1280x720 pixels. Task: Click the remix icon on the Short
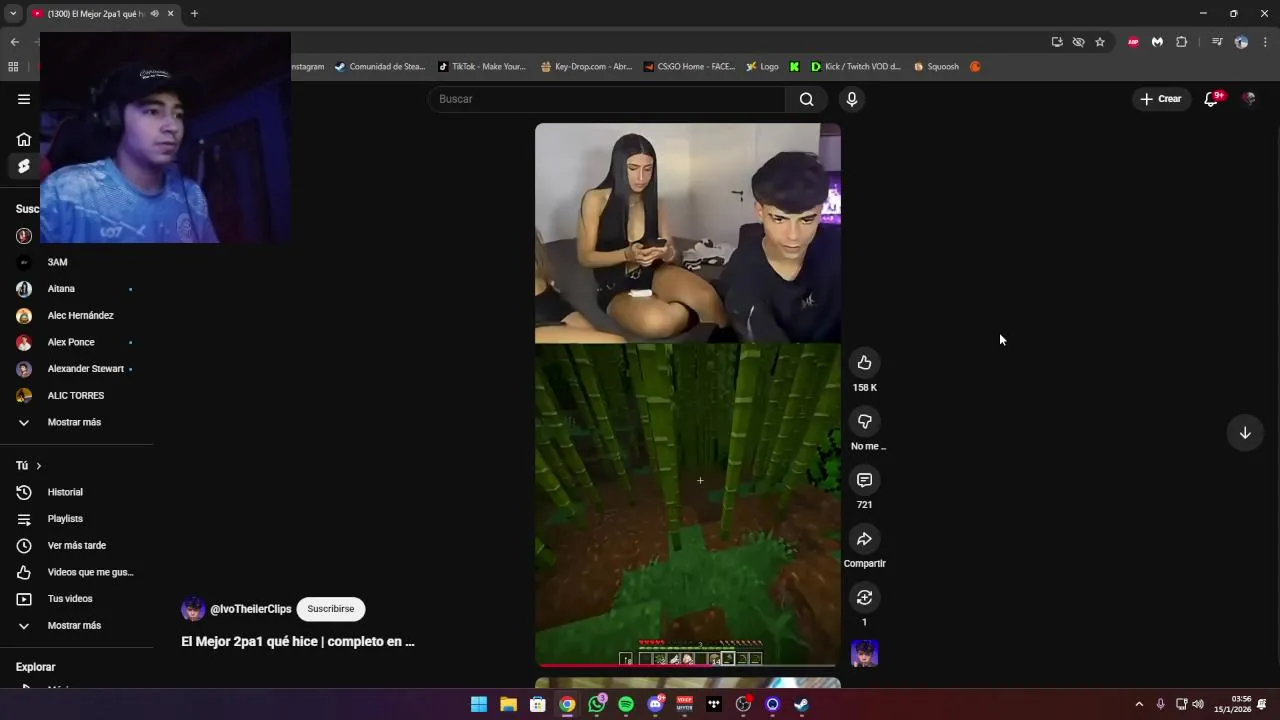[x=864, y=598]
